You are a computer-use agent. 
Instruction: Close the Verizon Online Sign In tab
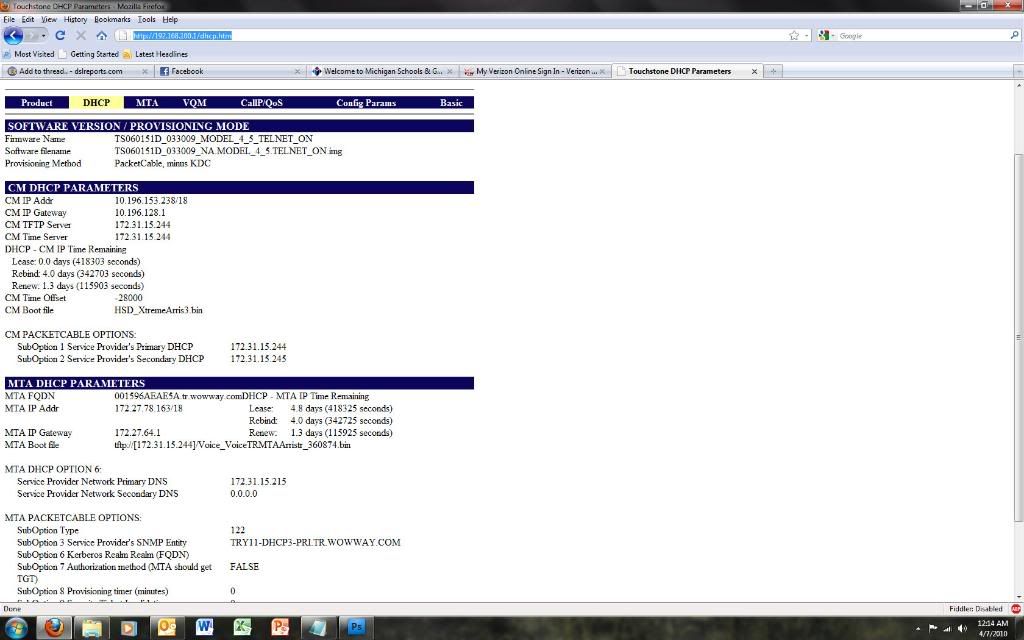point(602,71)
